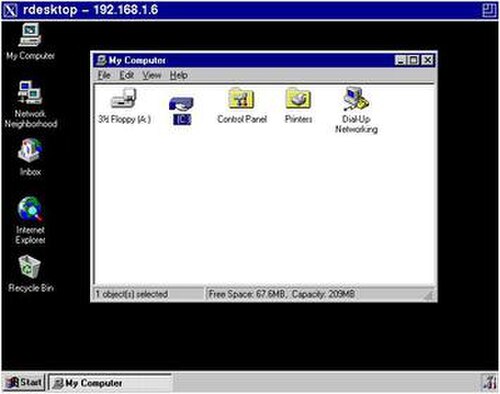Click the rdesktop title bar corner button
Image resolution: width=500 pixels, height=394 pixels.
pos(489,10)
